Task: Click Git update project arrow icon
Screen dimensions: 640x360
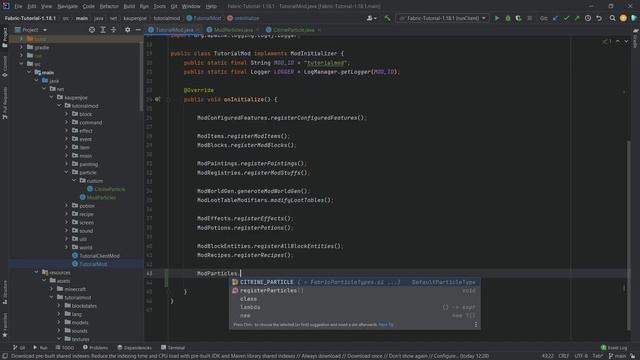Action: tap(556, 18)
